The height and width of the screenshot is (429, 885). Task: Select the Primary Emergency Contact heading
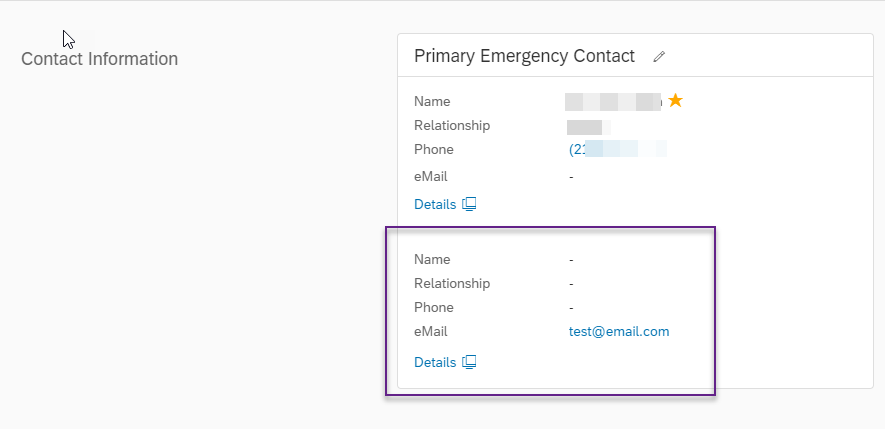pyautogui.click(x=524, y=56)
